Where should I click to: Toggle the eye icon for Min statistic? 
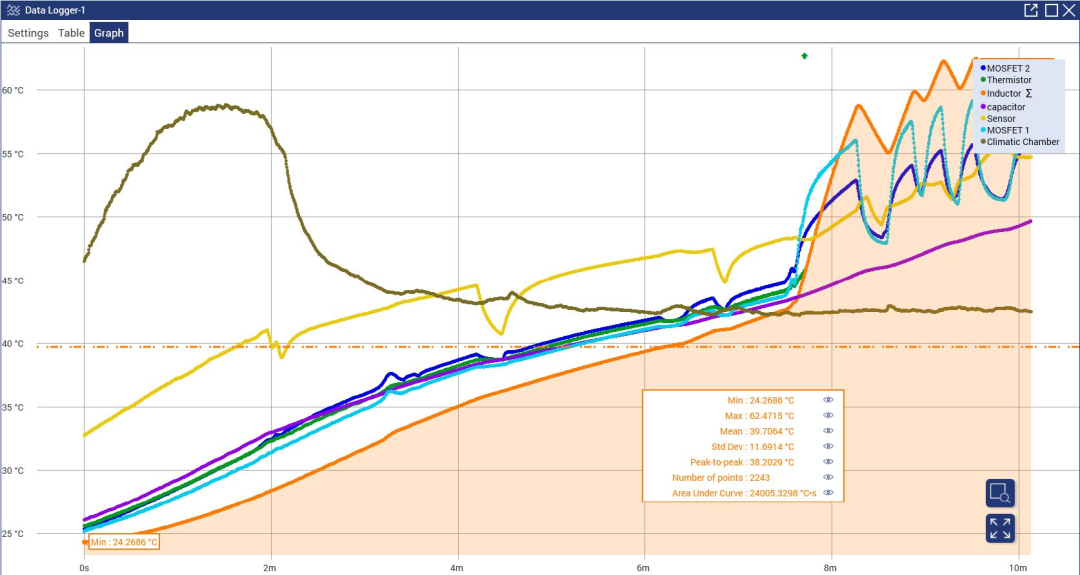point(829,400)
